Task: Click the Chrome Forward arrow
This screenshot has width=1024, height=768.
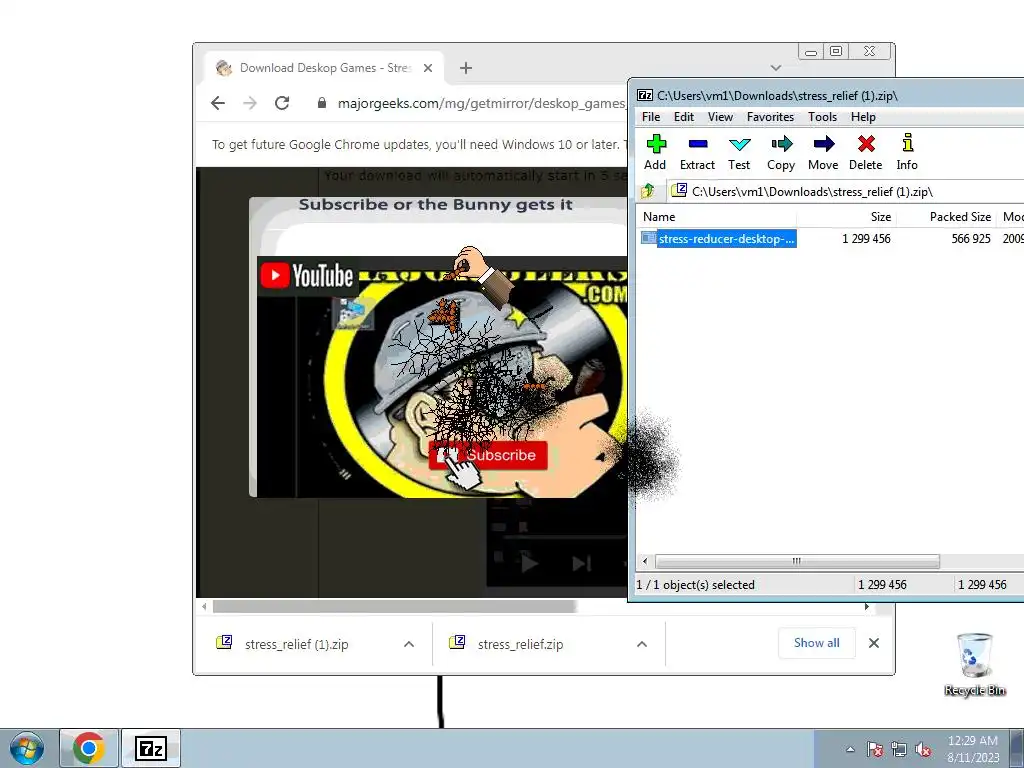Action: click(250, 103)
